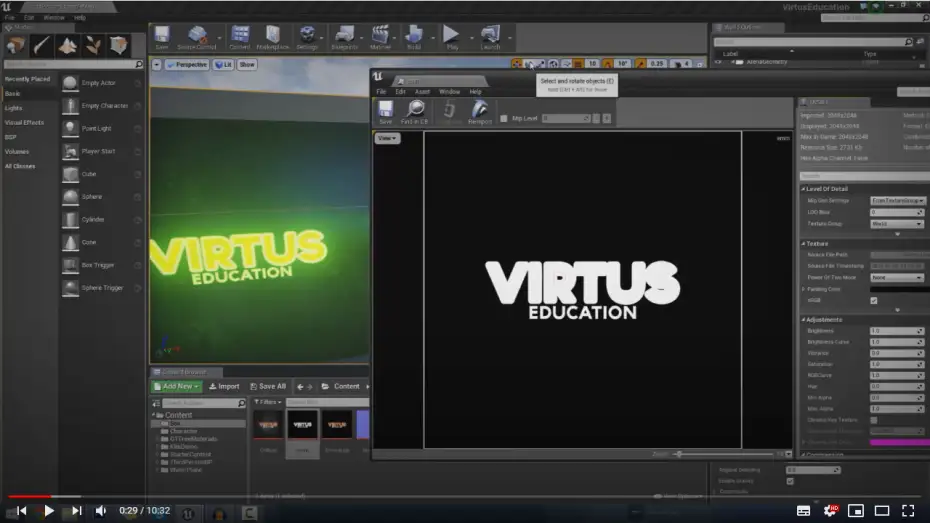The width and height of the screenshot is (930, 523).
Task: Toggle rotation snapping icon in viewport
Action: click(608, 63)
